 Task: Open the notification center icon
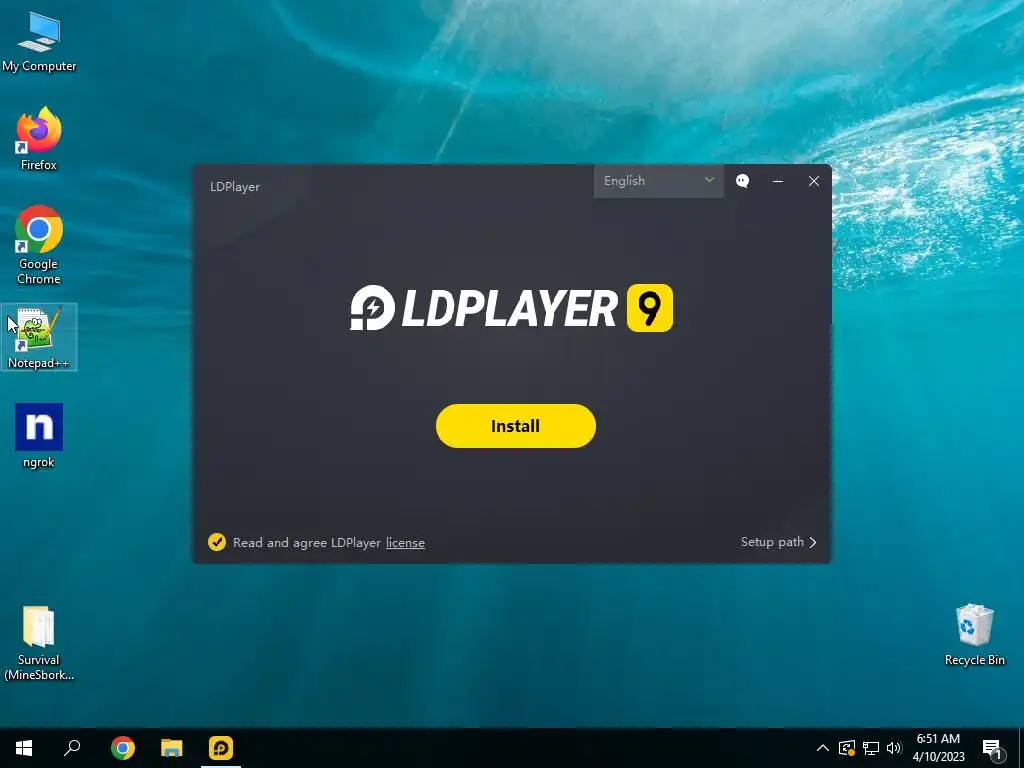[x=992, y=749]
